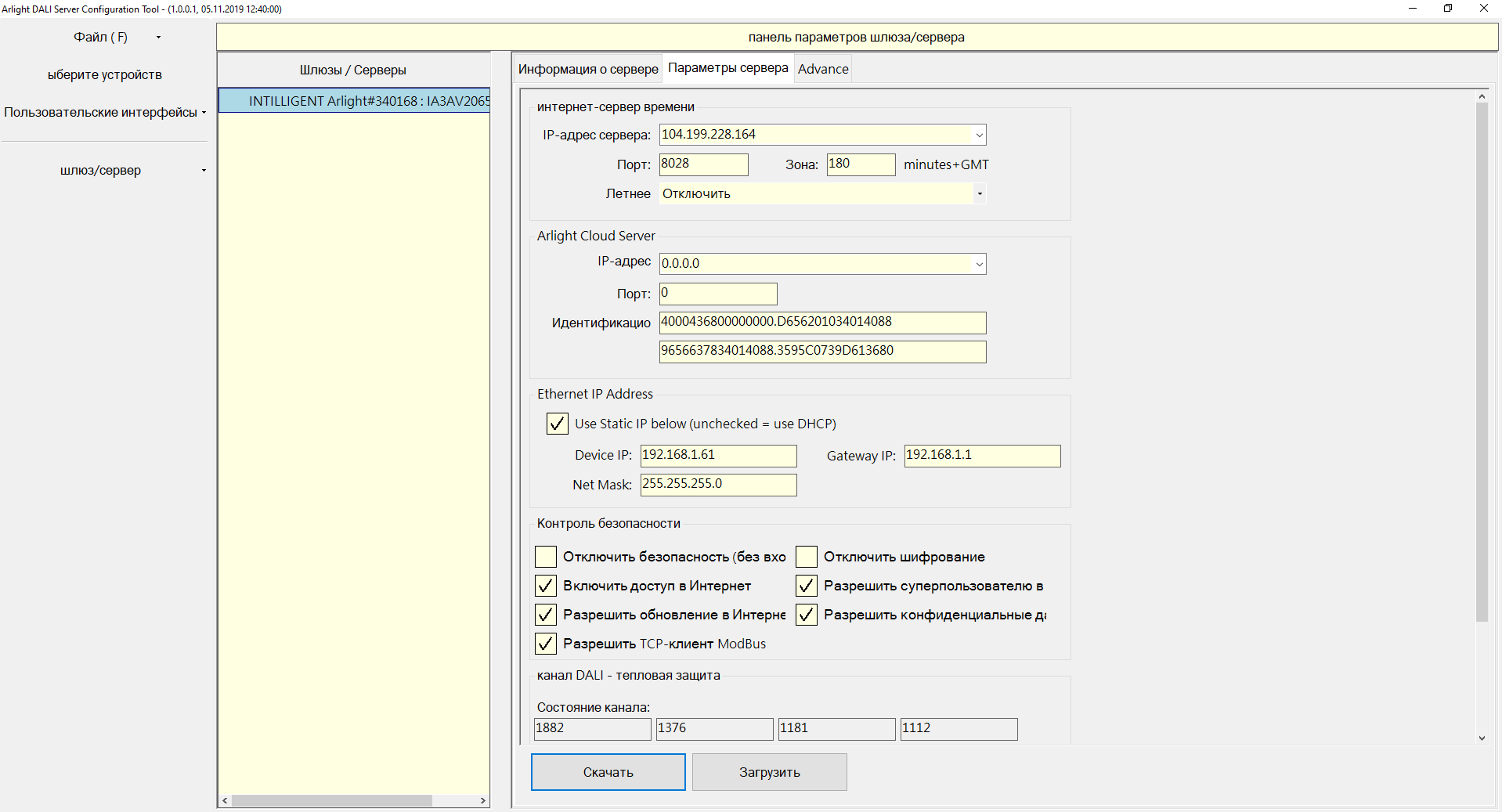Open Arlight Cloud Server IP-адрес dropdown

click(978, 265)
